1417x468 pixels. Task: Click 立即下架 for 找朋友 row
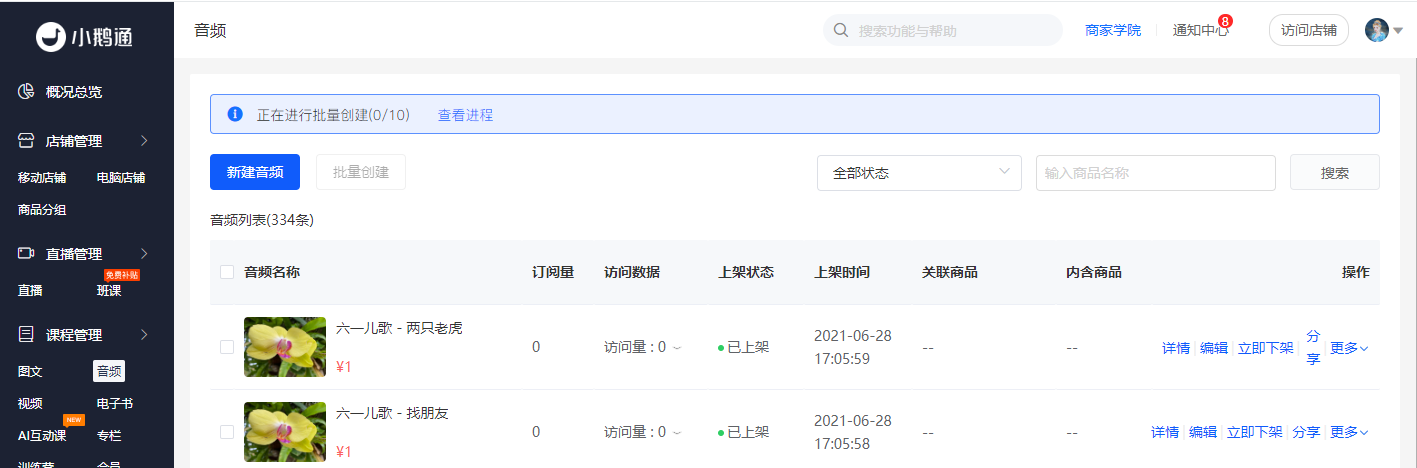[1255, 432]
